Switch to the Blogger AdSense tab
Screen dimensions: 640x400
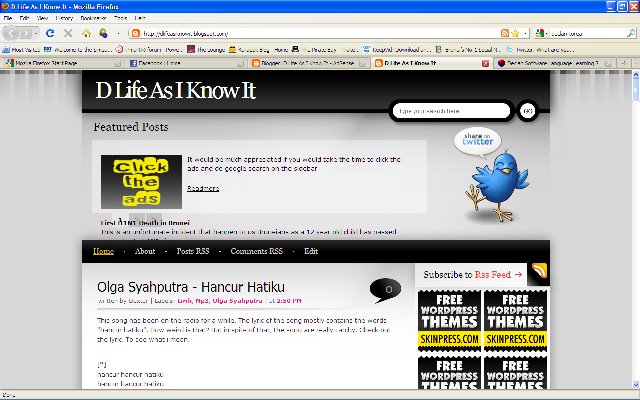[x=309, y=63]
